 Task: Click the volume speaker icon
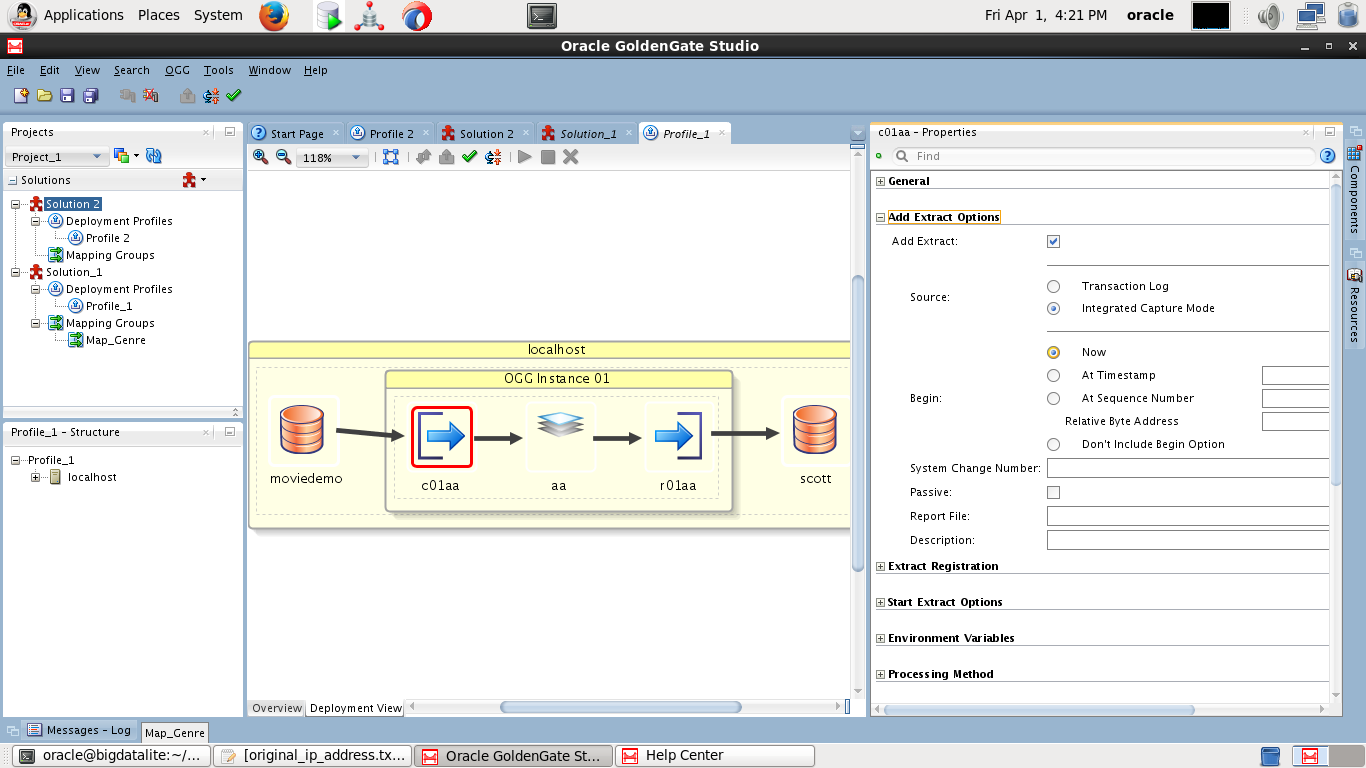1270,15
